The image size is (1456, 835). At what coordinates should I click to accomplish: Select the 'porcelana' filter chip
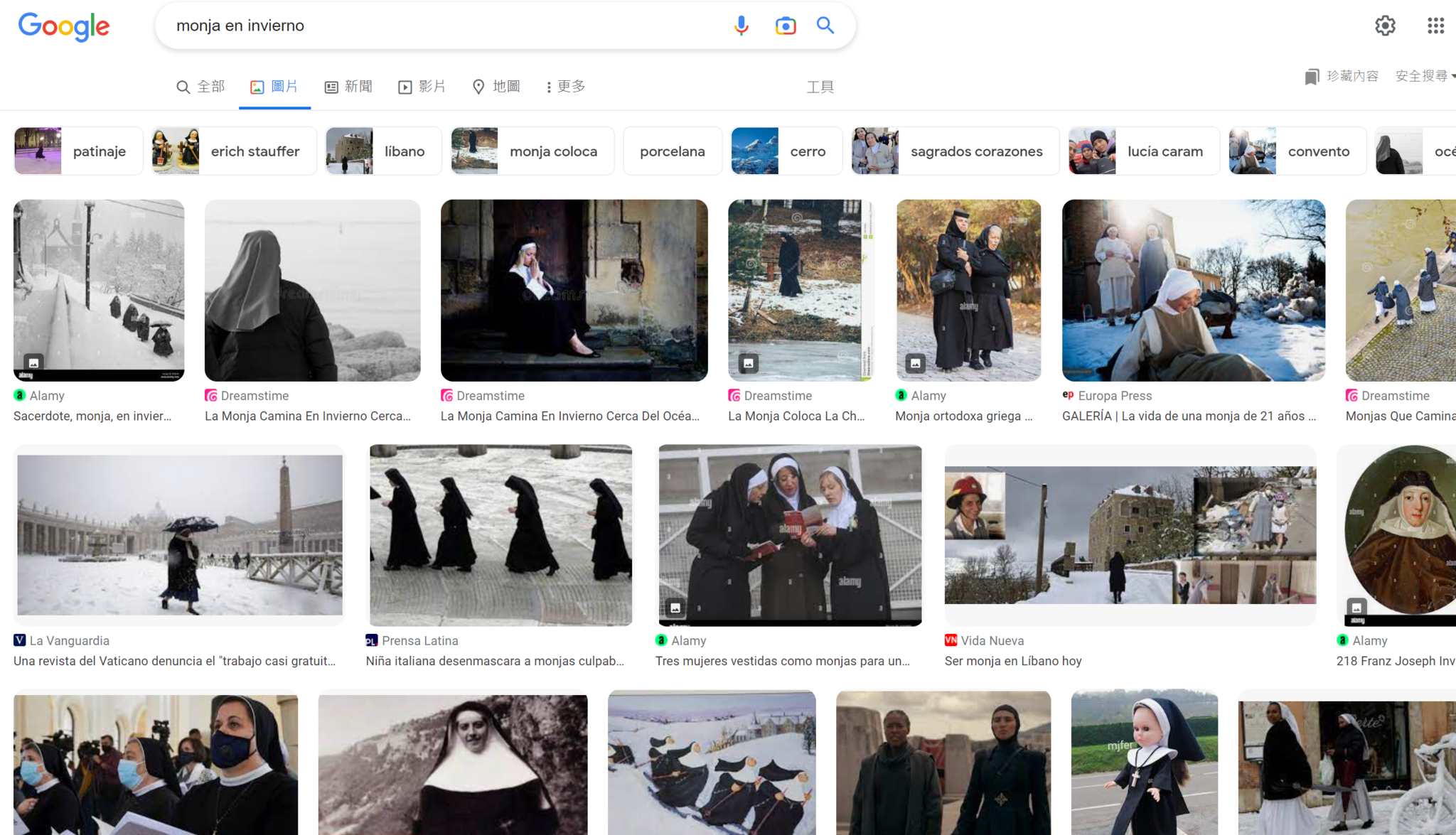(673, 151)
